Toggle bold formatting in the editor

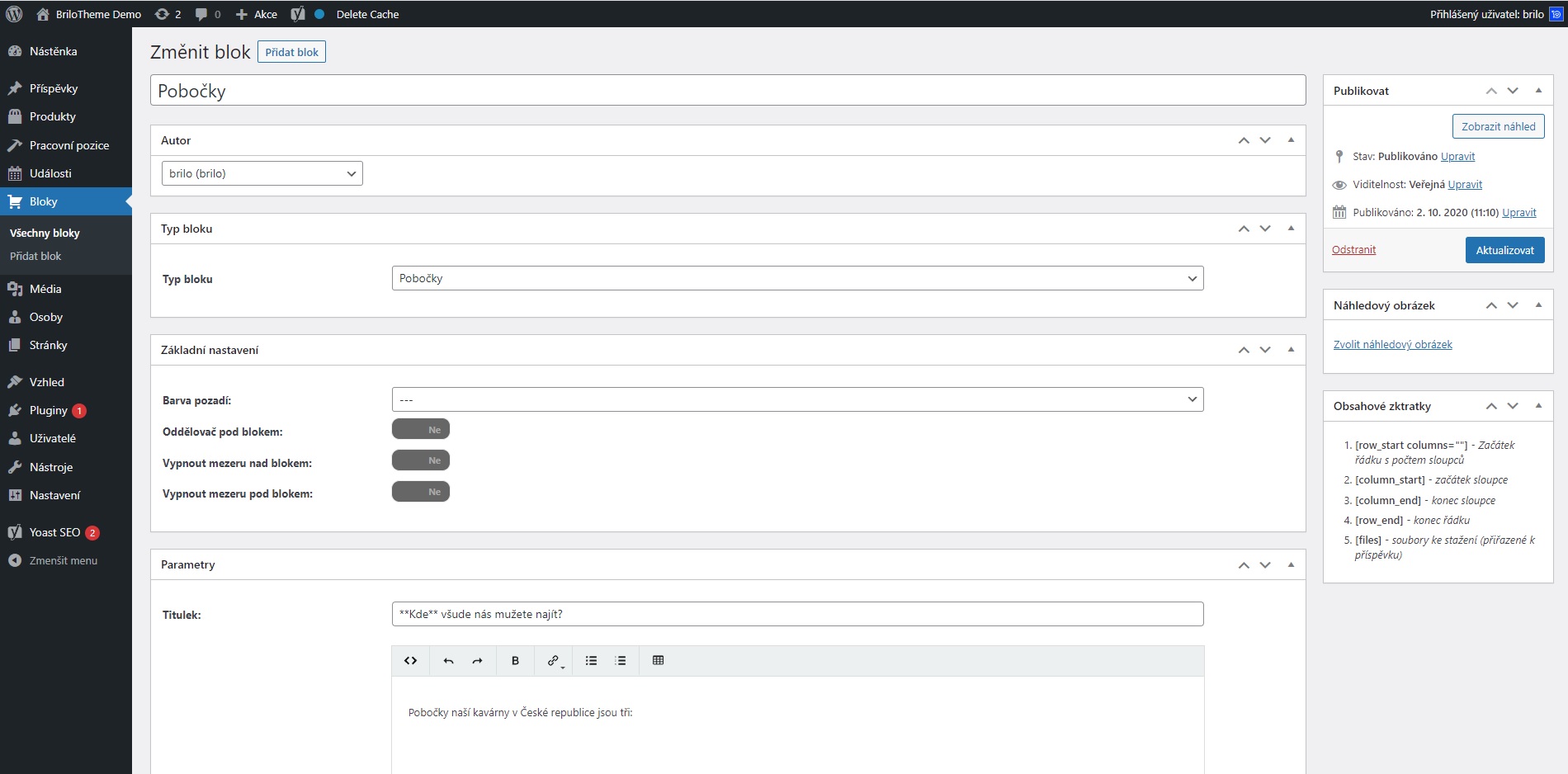(515, 661)
